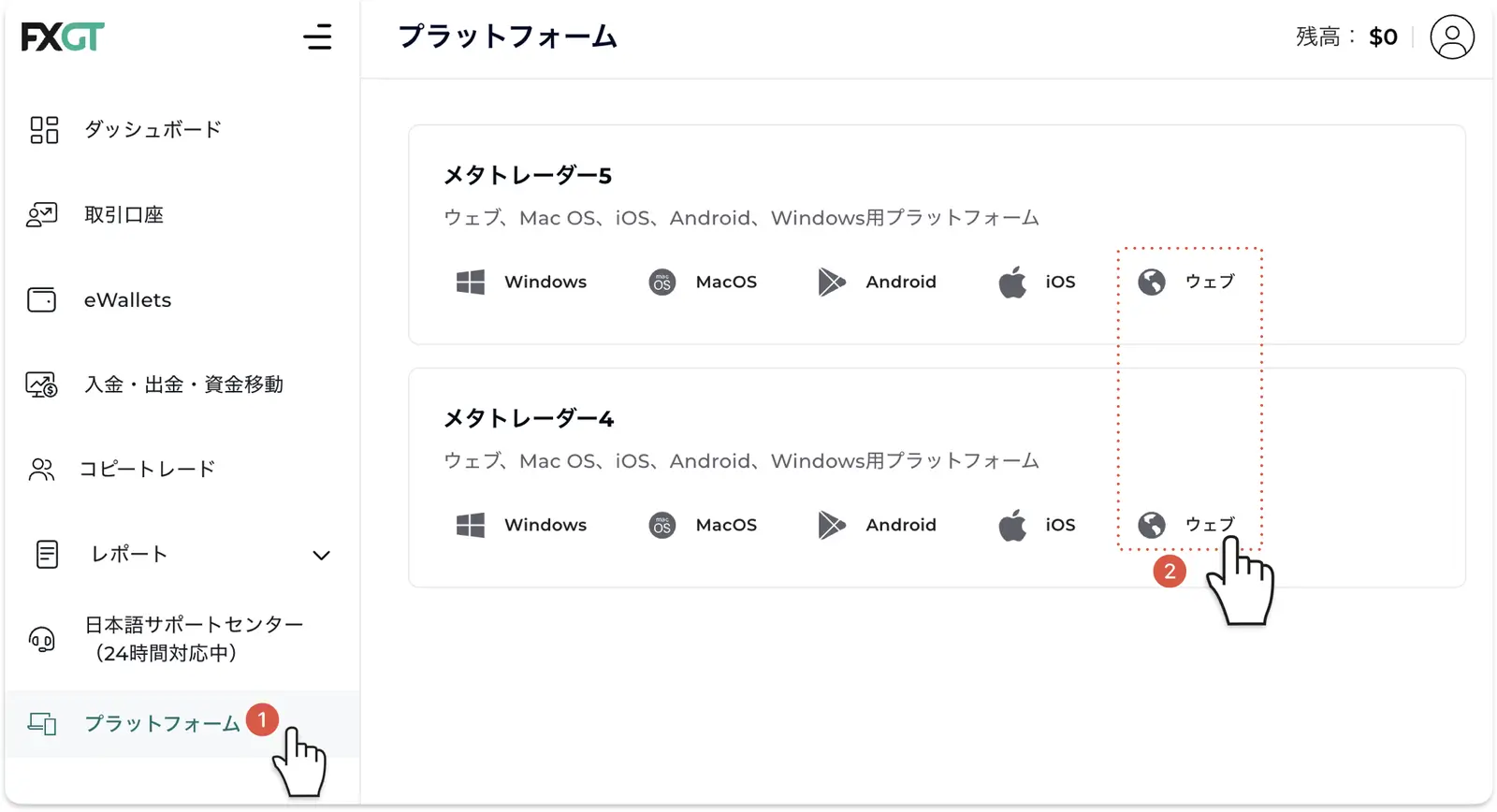This screenshot has width=1497, height=812.
Task: Click the MacOS icon under メタトレーダー5
Action: [x=662, y=282]
